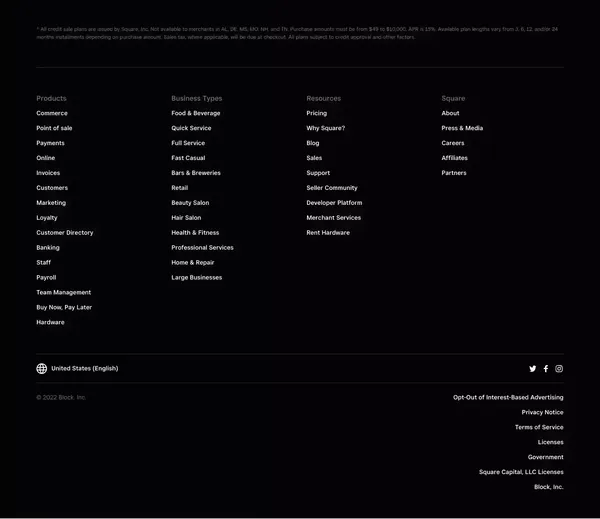Open Seller Community link
The height and width of the screenshot is (519, 600).
[x=332, y=188]
